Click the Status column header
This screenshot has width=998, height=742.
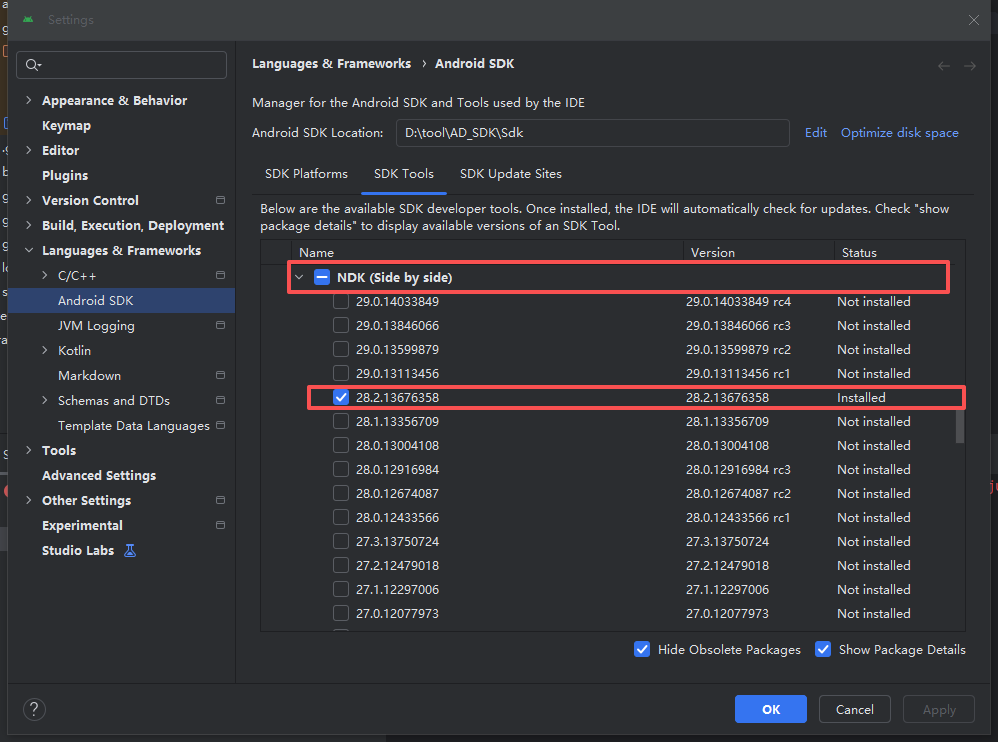899,252
